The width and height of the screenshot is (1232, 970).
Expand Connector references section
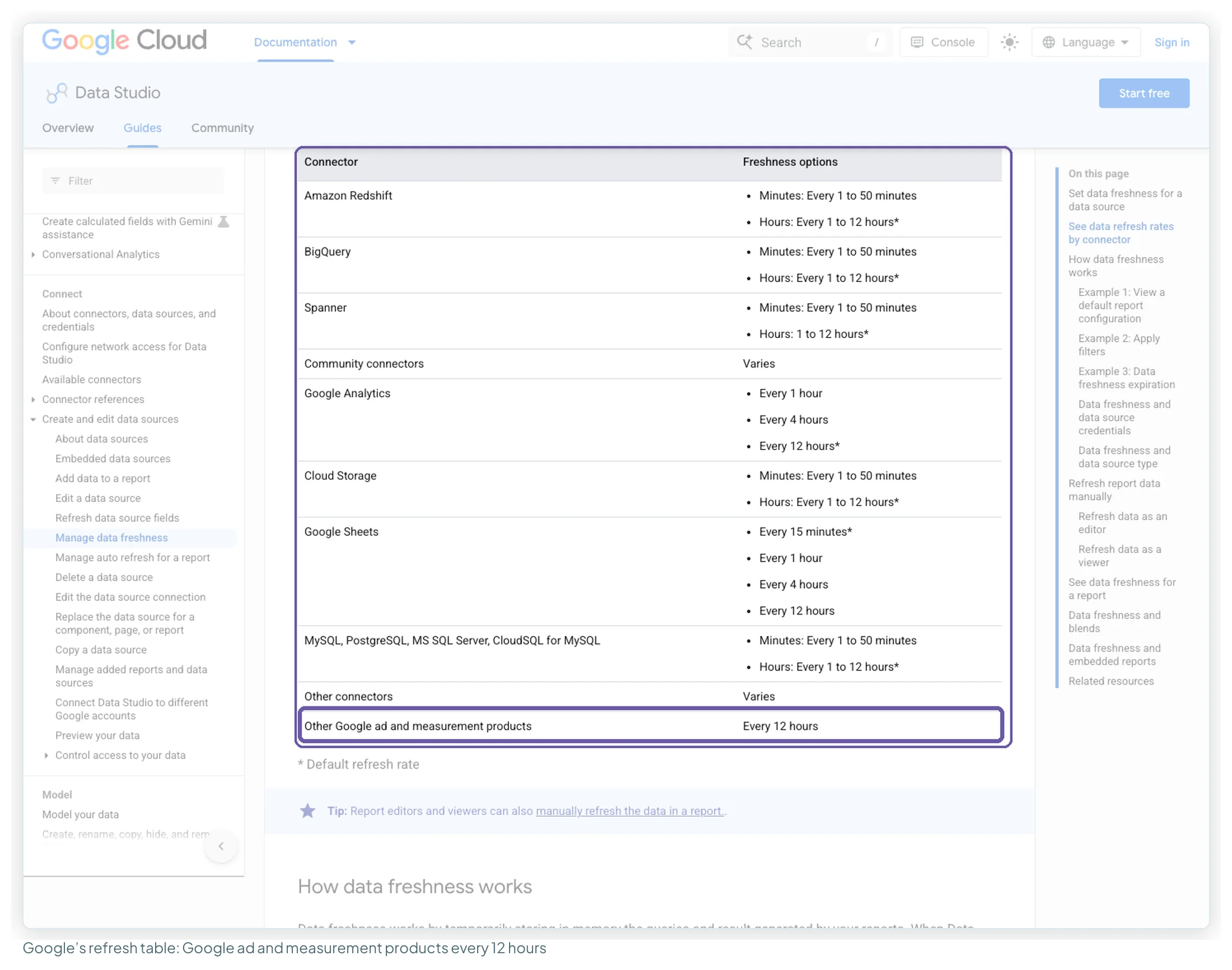point(33,399)
